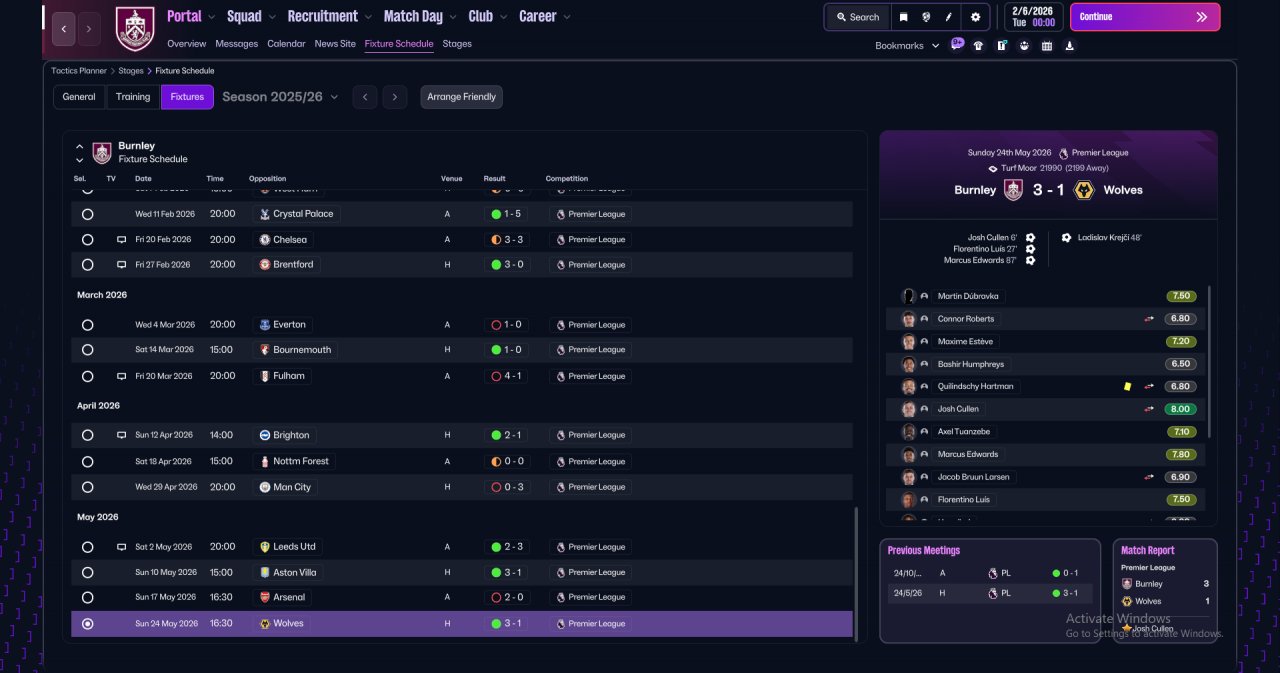Click the globe world icon in top toolbar

point(927,17)
